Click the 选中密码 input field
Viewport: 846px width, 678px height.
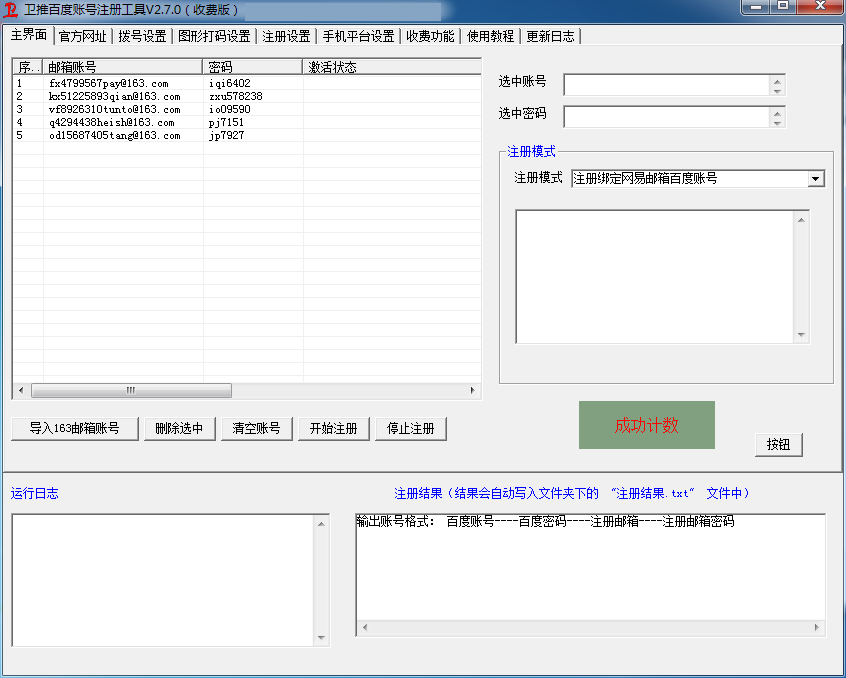667,117
